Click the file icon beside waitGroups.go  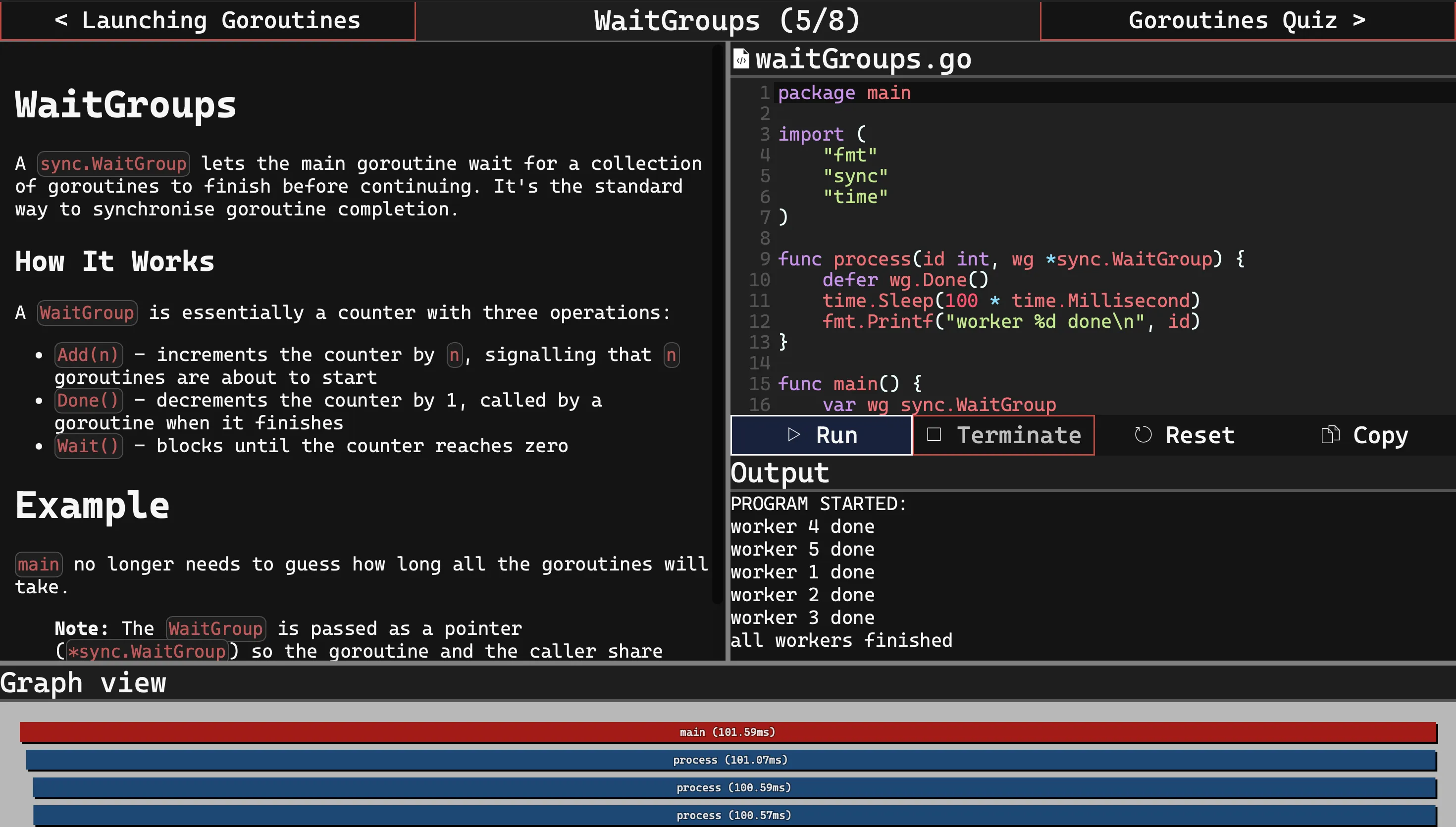point(741,58)
